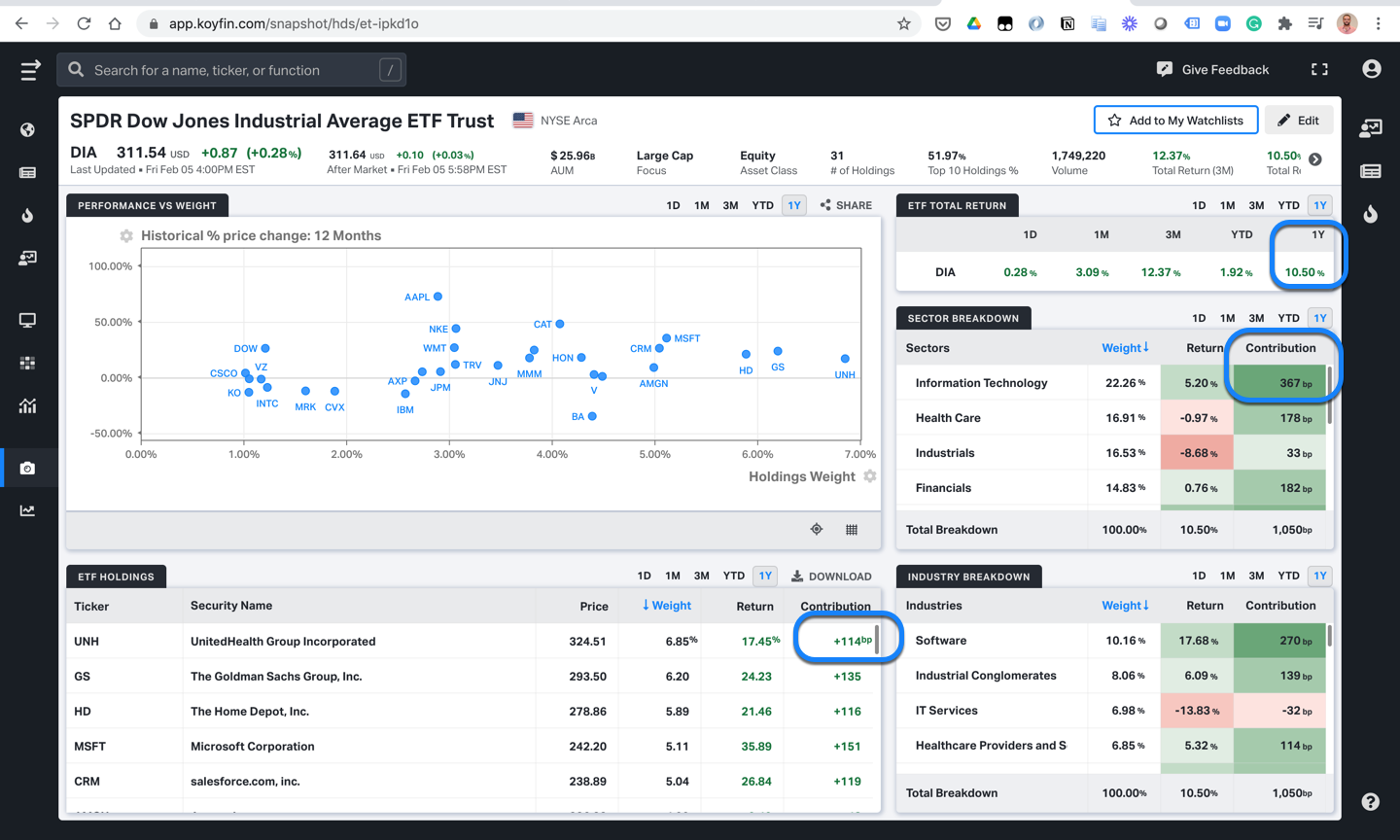Download the ETF holdings data
1400x840 pixels.
click(831, 577)
